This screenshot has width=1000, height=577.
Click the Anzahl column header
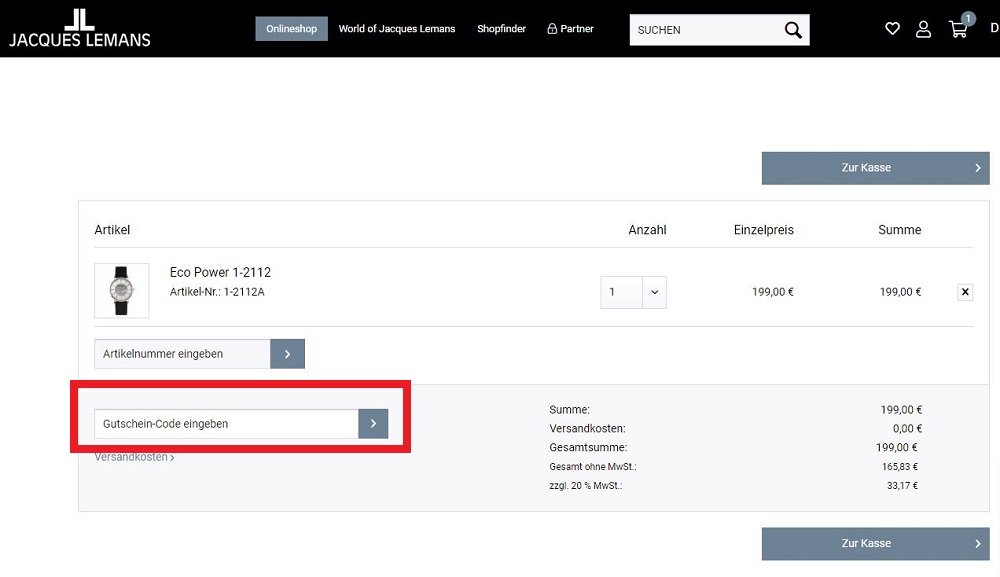point(647,230)
